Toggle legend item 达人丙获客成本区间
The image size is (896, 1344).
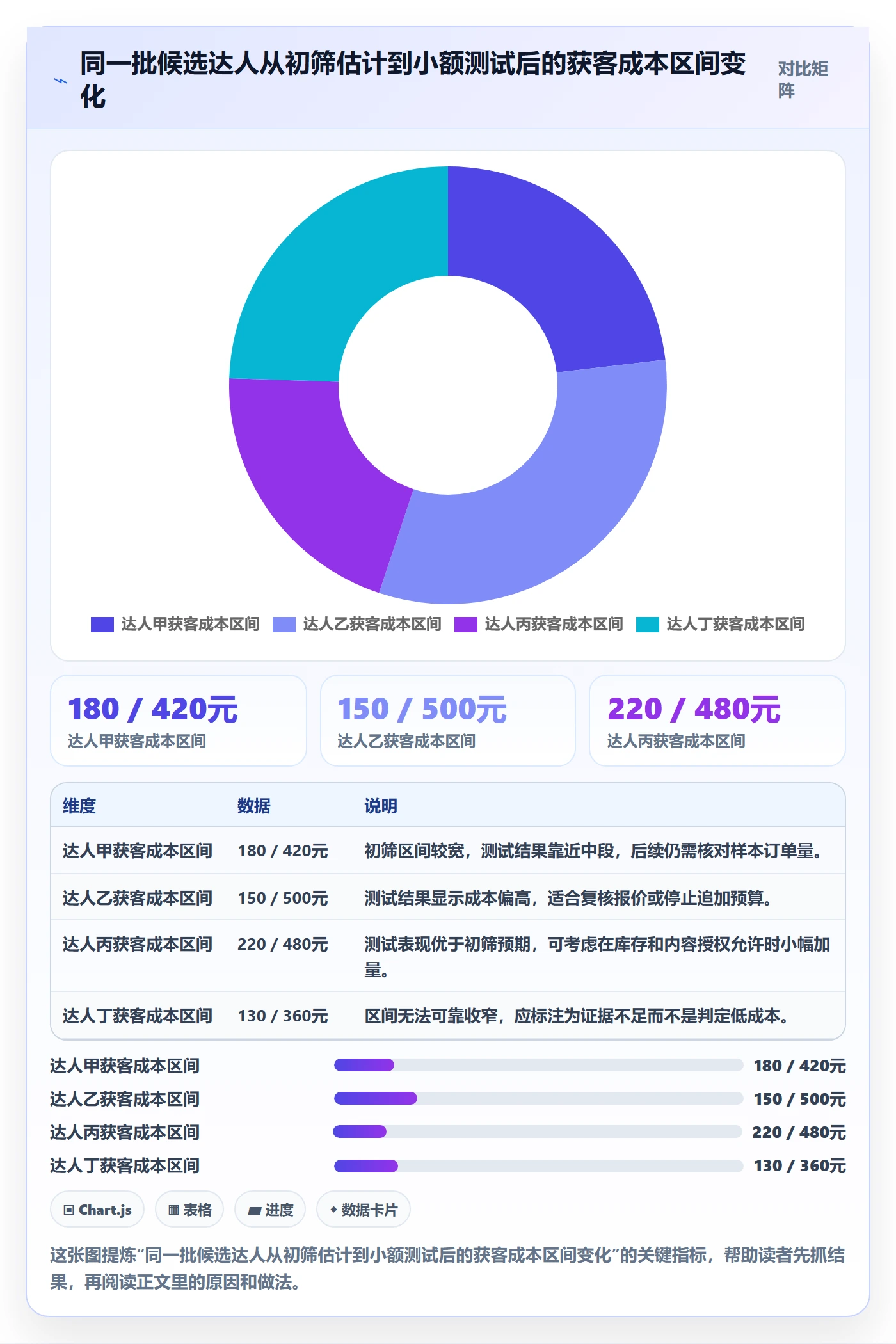(538, 624)
